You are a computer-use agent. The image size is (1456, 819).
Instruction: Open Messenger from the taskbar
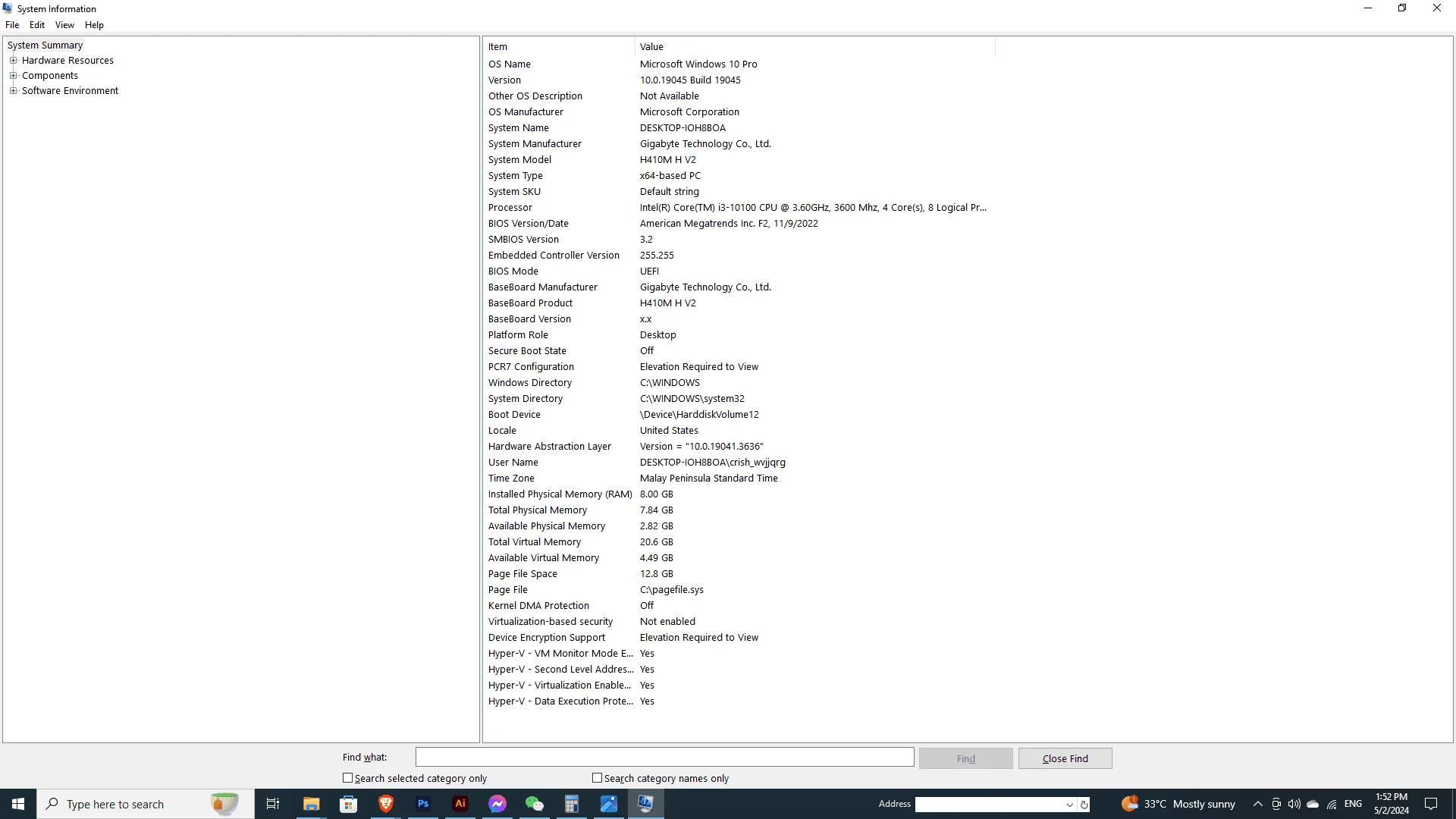[497, 804]
